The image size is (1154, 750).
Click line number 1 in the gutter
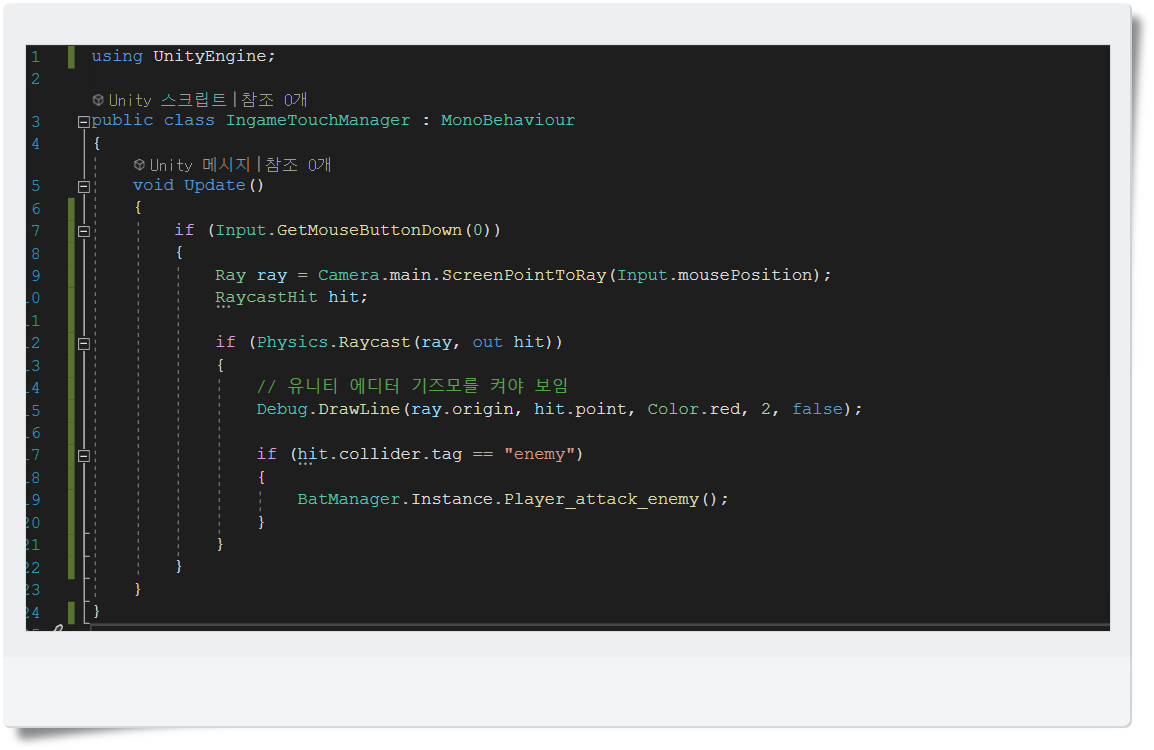[35, 57]
